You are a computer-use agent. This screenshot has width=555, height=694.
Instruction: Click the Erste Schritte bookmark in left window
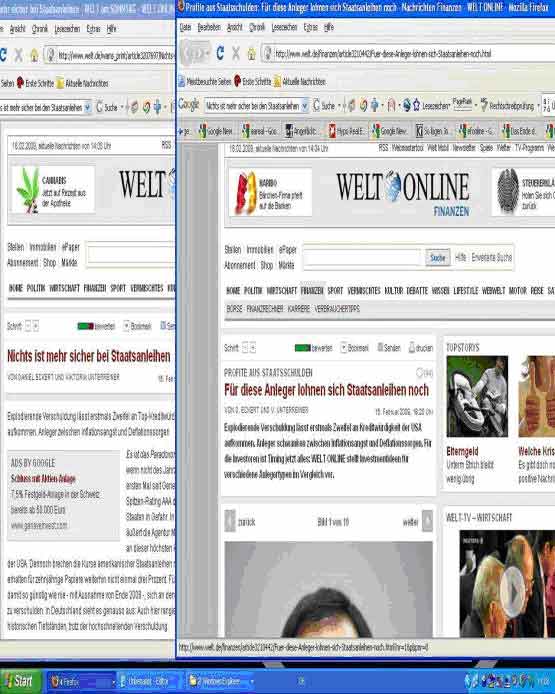pos(35,83)
